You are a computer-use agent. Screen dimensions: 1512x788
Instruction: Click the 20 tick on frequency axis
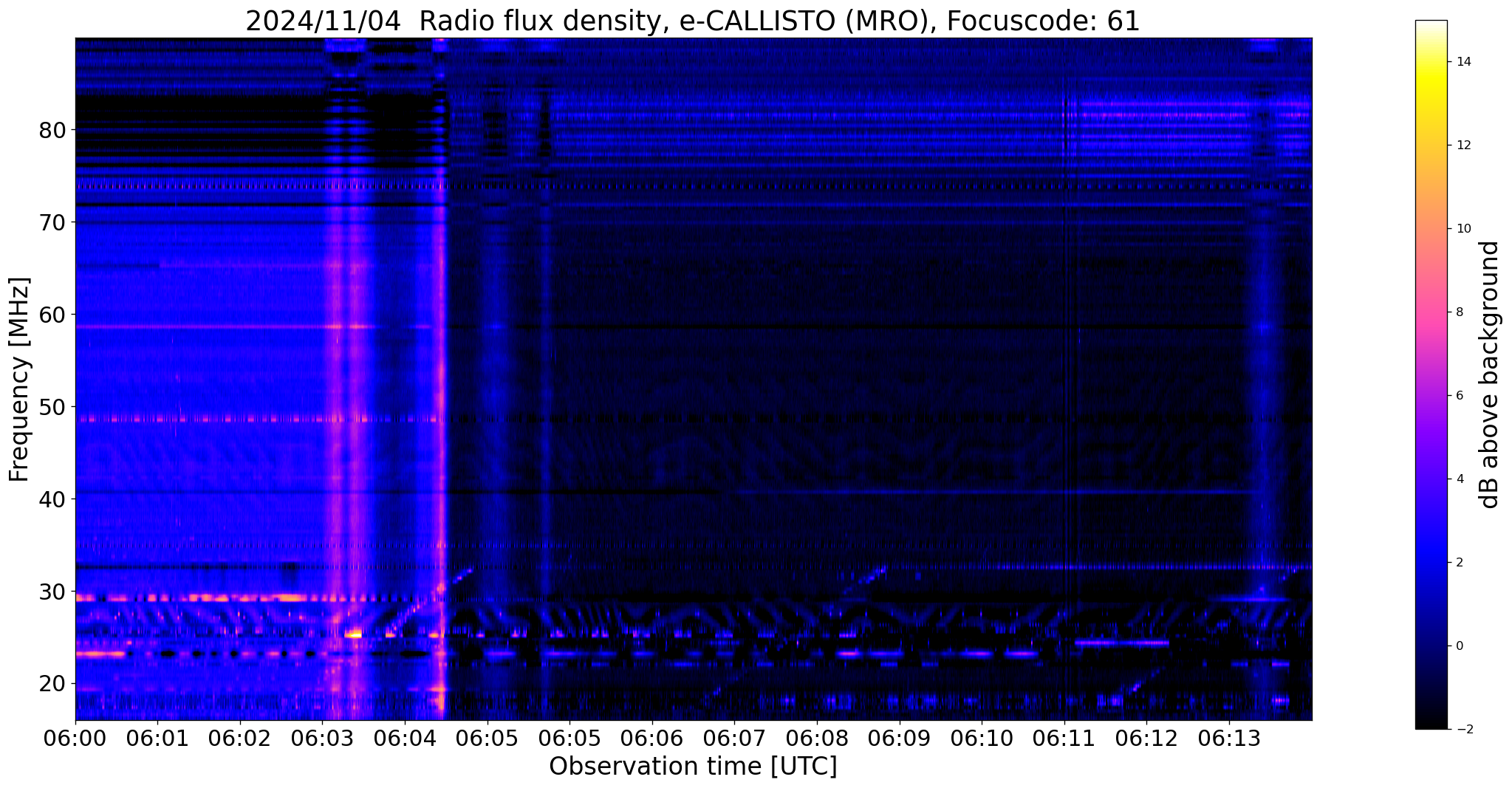[52, 684]
